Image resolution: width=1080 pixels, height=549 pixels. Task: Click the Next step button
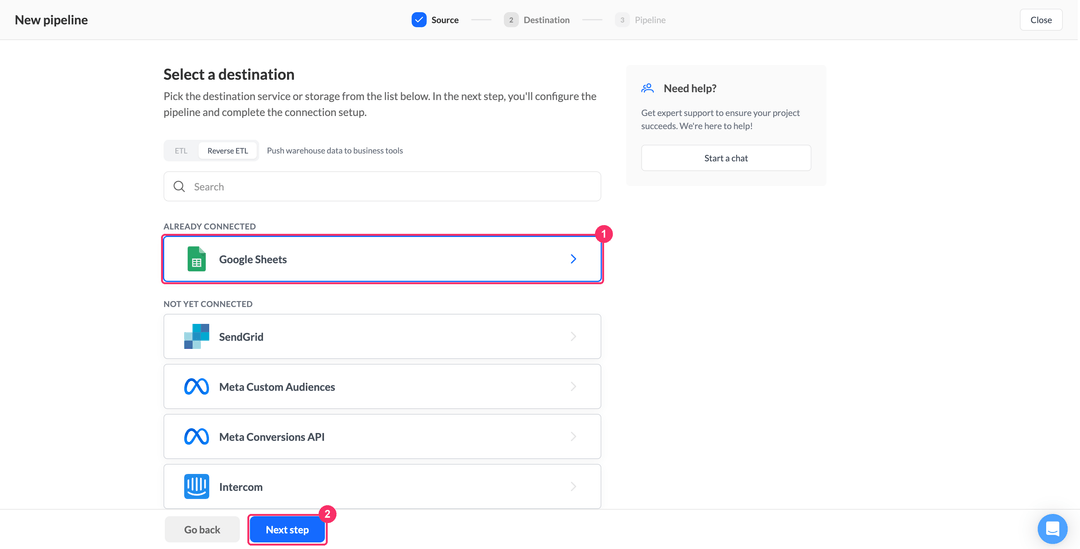tap(287, 530)
